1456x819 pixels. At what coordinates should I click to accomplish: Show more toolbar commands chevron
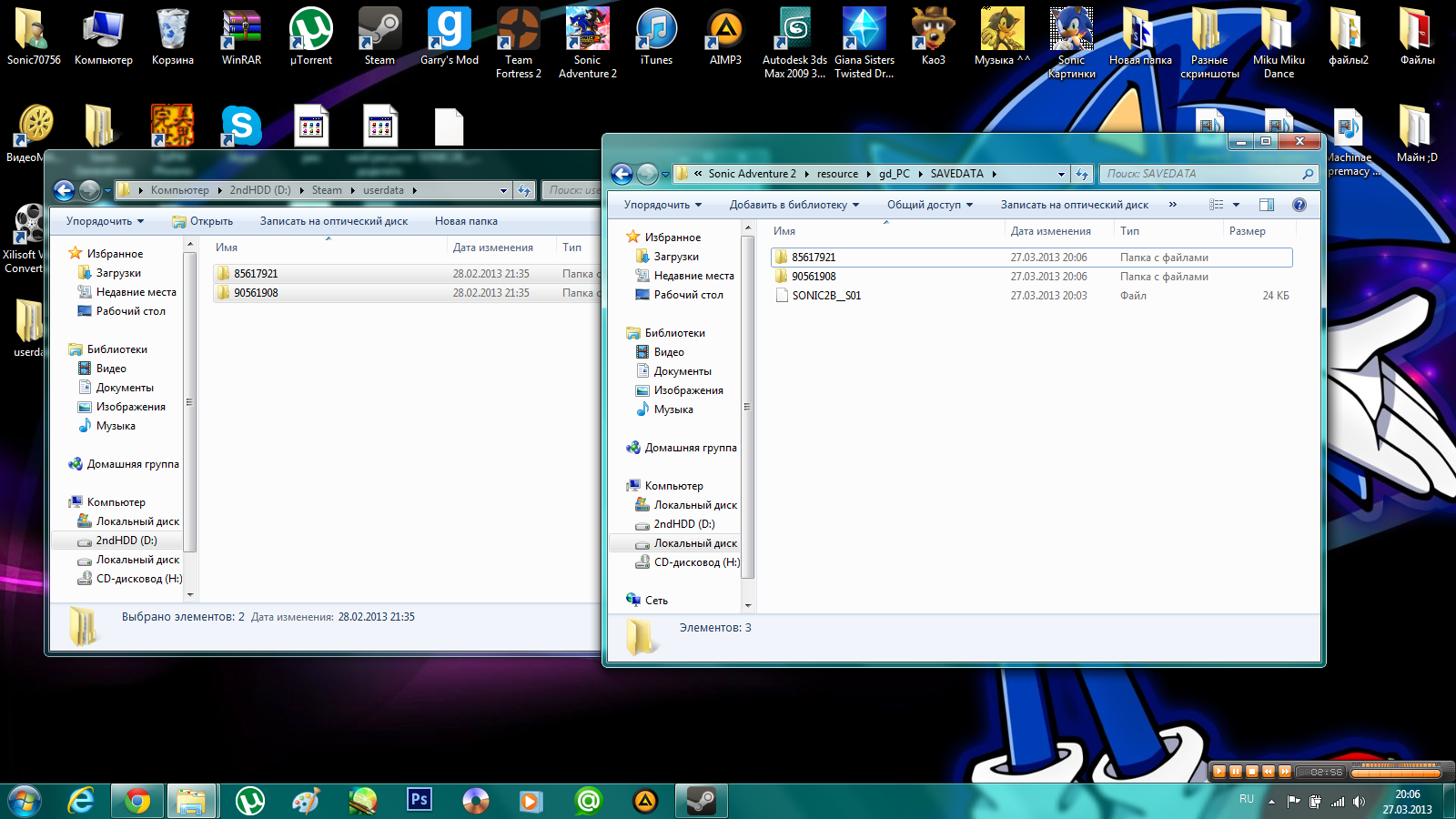(1173, 205)
